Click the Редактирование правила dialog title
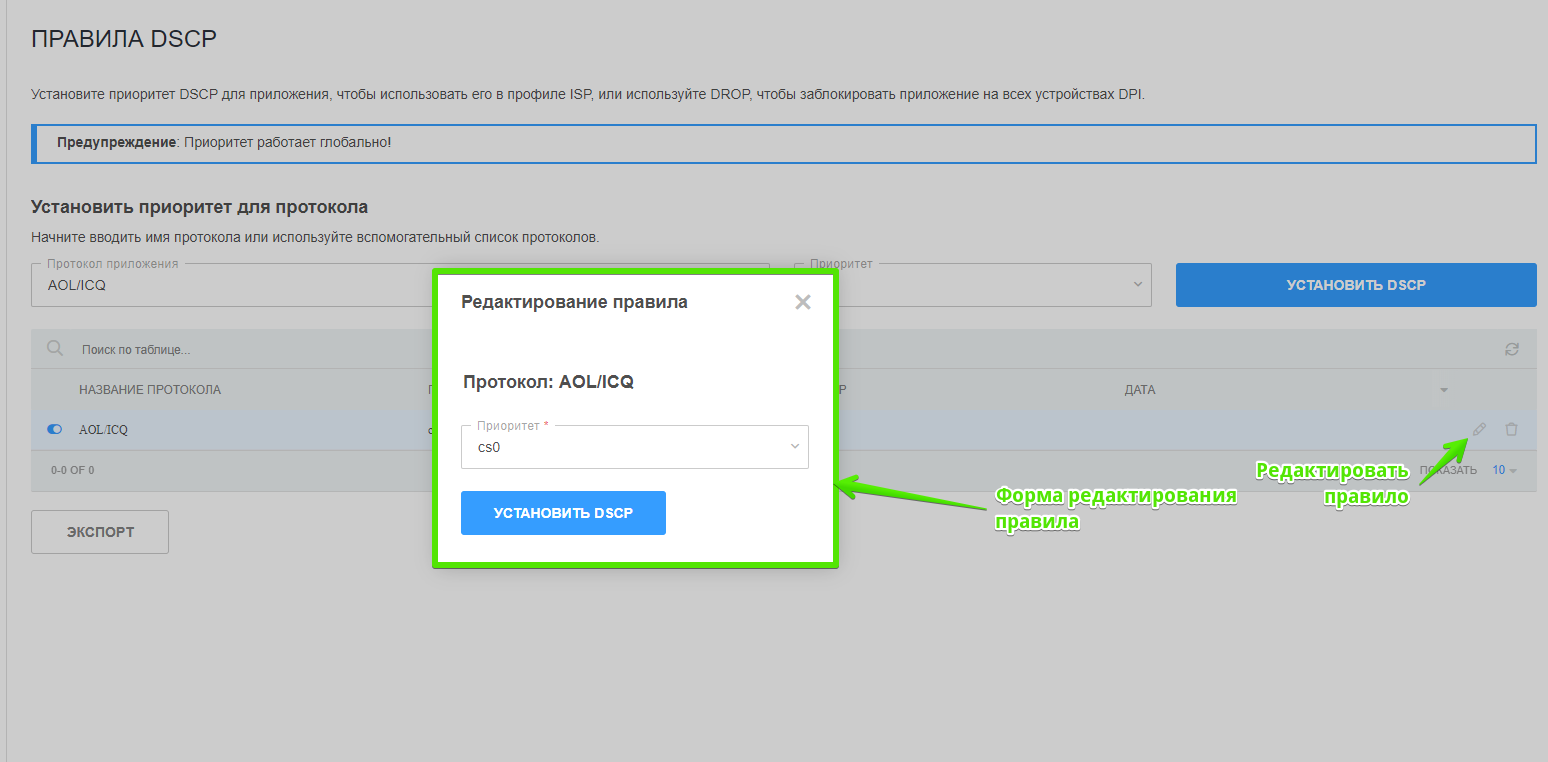Viewport: 1548px width, 762px height. [x=574, y=302]
